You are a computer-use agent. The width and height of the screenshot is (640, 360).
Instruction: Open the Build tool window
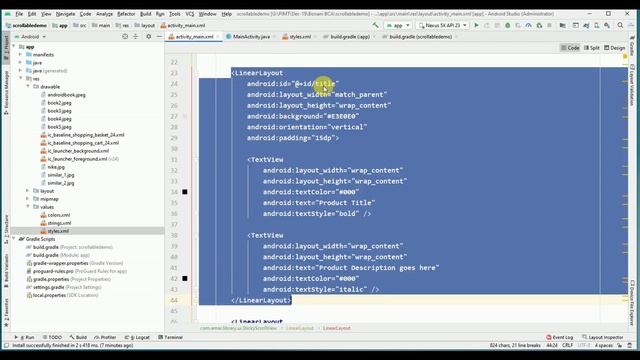(x=78, y=337)
